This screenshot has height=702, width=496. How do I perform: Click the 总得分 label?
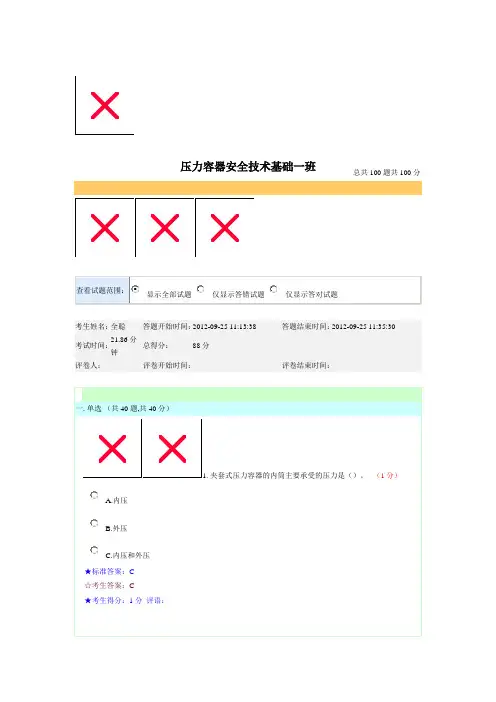click(156, 346)
